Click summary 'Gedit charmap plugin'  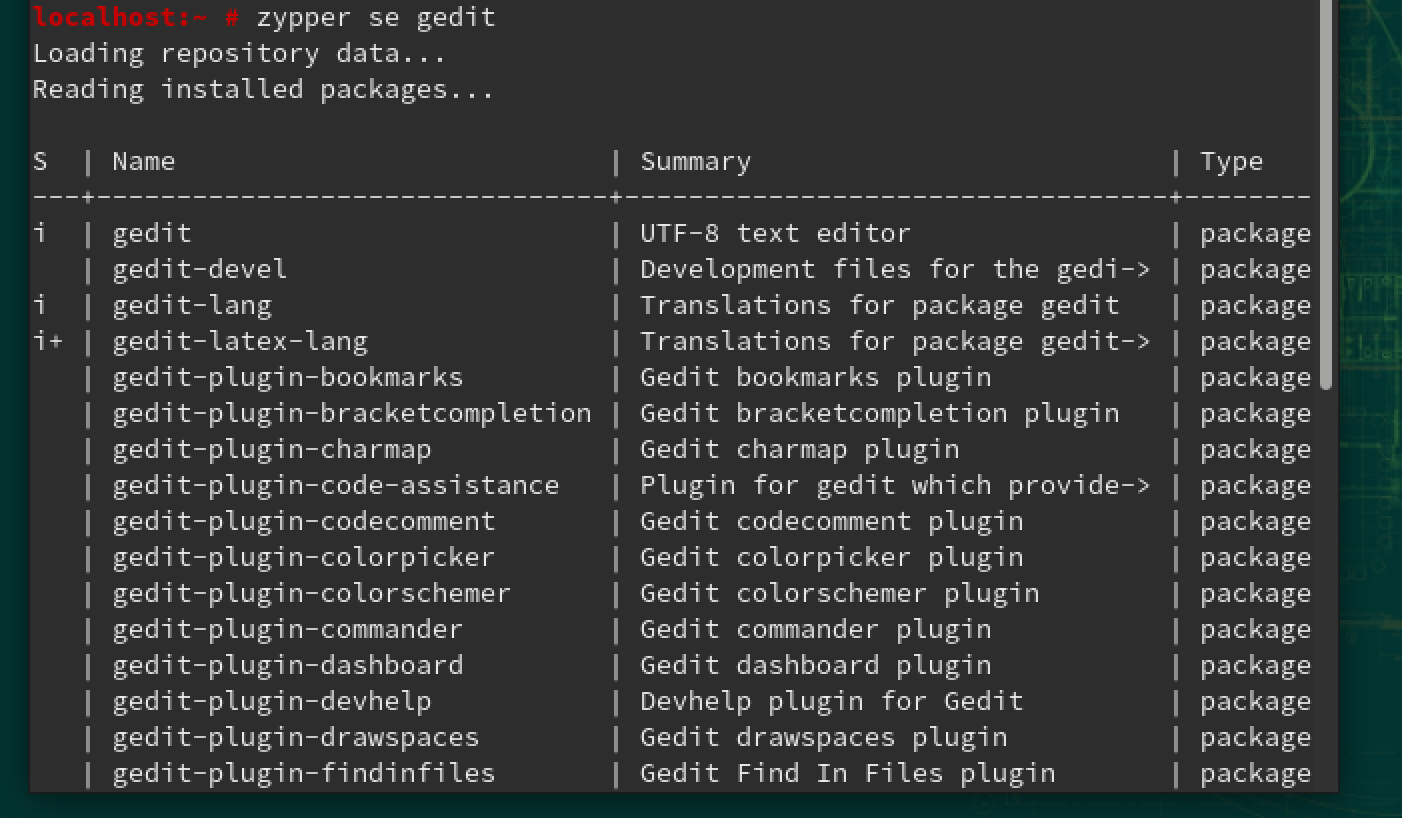[800, 450]
